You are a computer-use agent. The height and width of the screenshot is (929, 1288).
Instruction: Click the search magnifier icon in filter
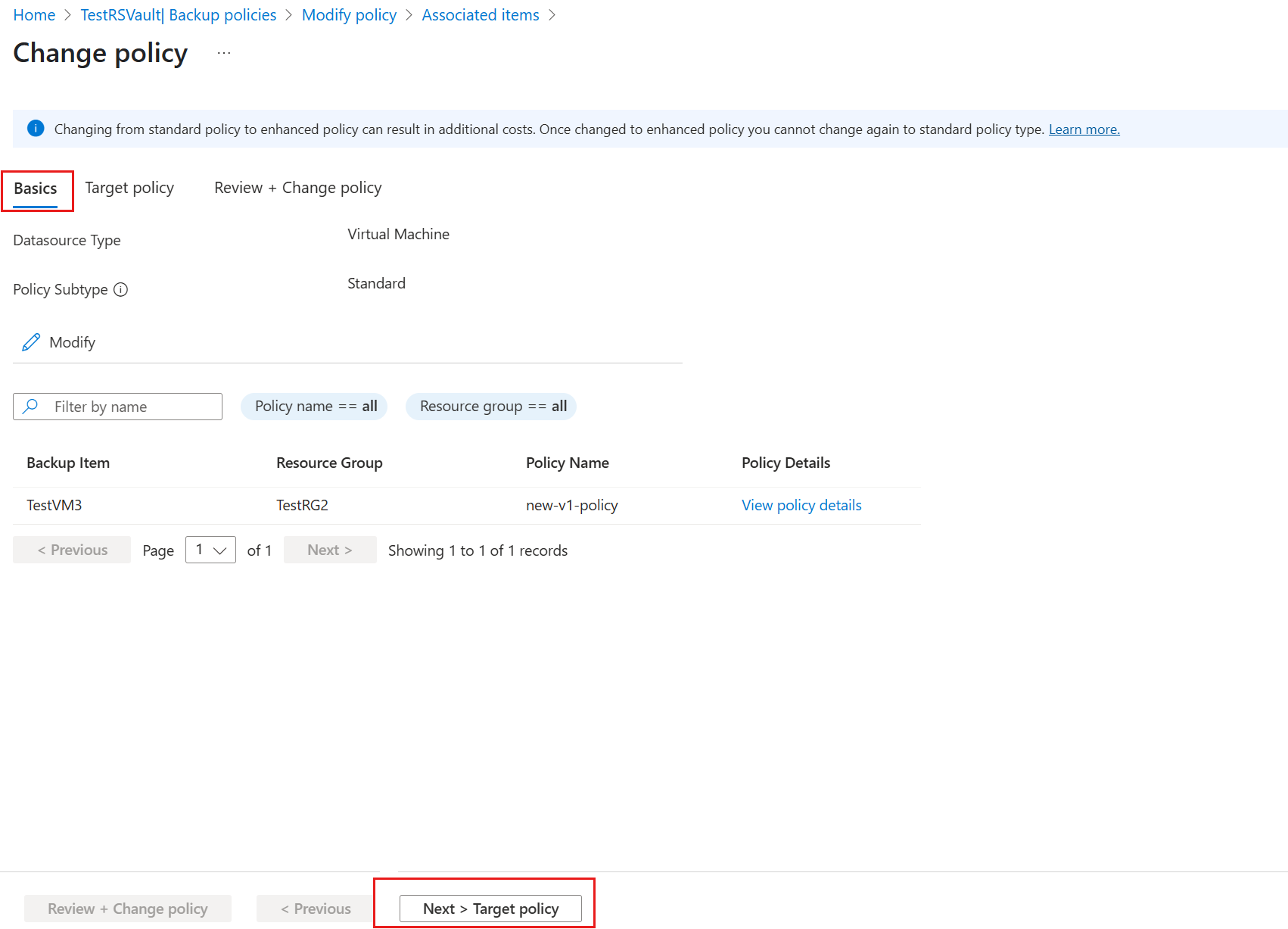coord(30,407)
